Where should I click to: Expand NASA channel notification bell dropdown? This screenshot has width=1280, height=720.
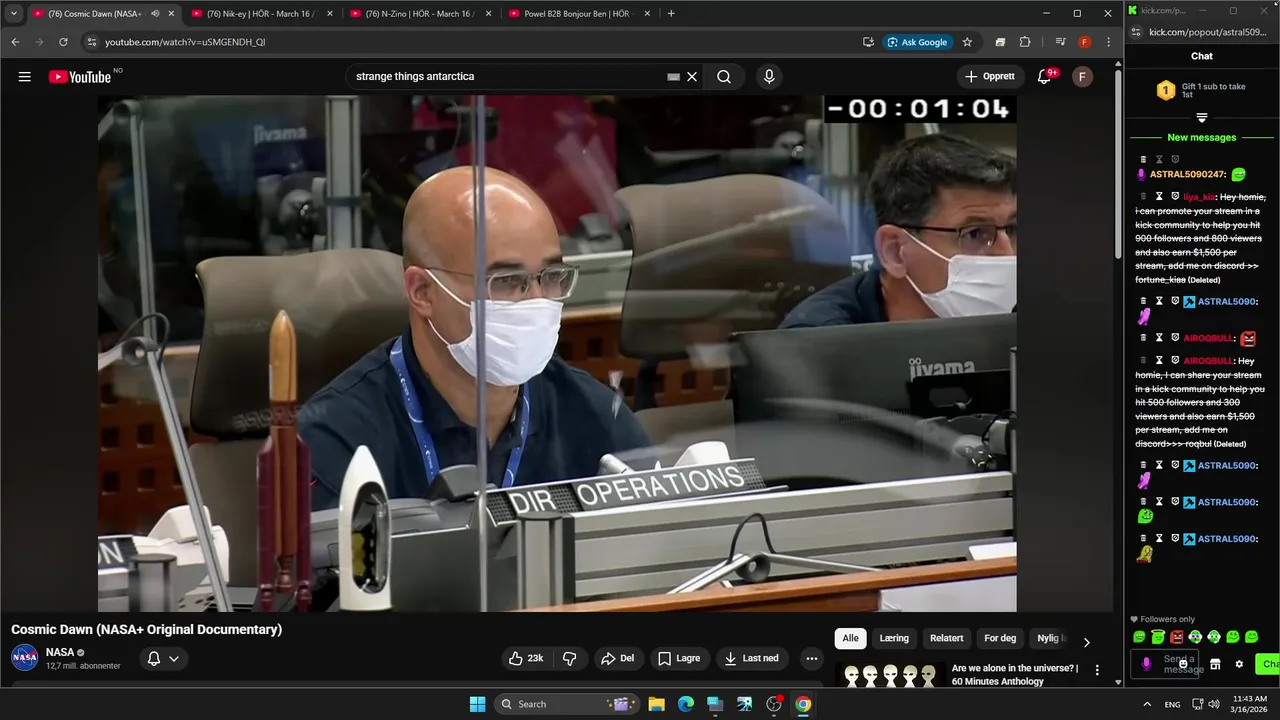[x=163, y=658]
